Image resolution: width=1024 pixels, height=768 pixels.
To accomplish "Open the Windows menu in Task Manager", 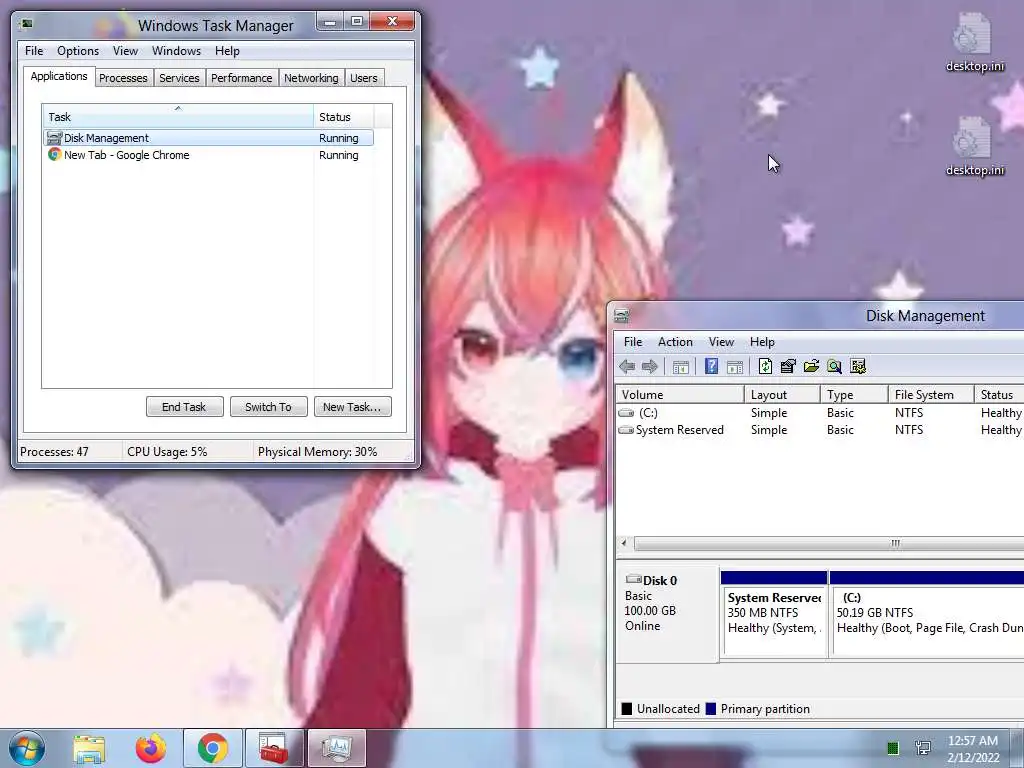I will tap(176, 51).
